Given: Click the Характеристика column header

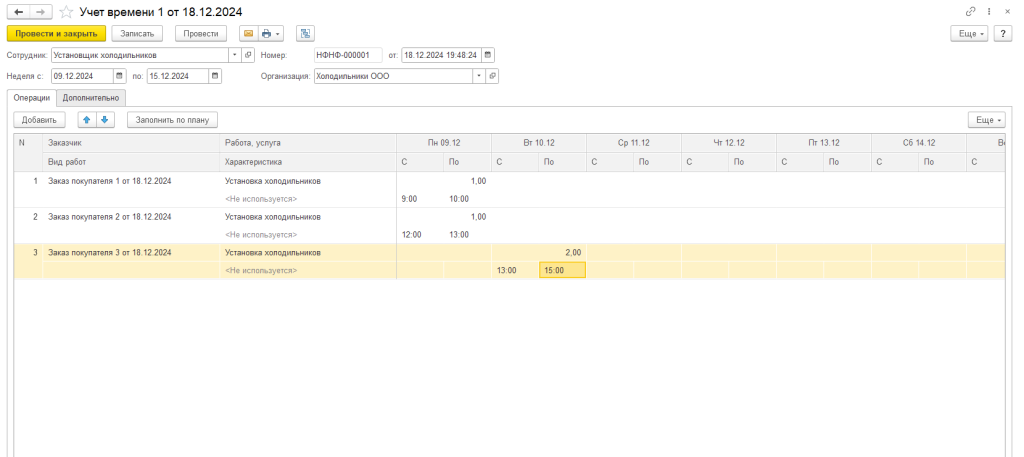Looking at the screenshot, I should pyautogui.click(x=308, y=161).
